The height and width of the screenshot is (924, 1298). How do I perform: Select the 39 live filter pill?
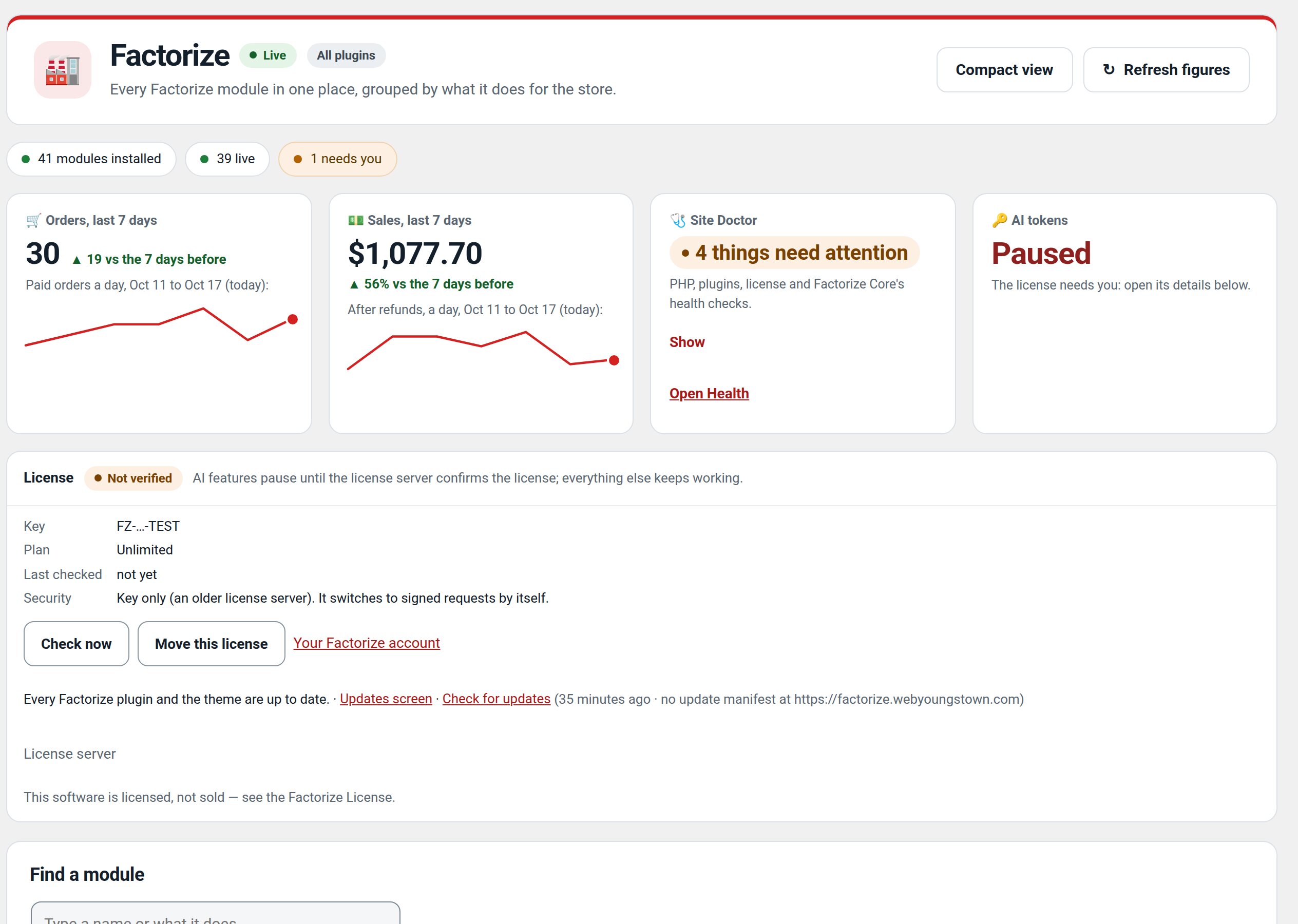(227, 159)
